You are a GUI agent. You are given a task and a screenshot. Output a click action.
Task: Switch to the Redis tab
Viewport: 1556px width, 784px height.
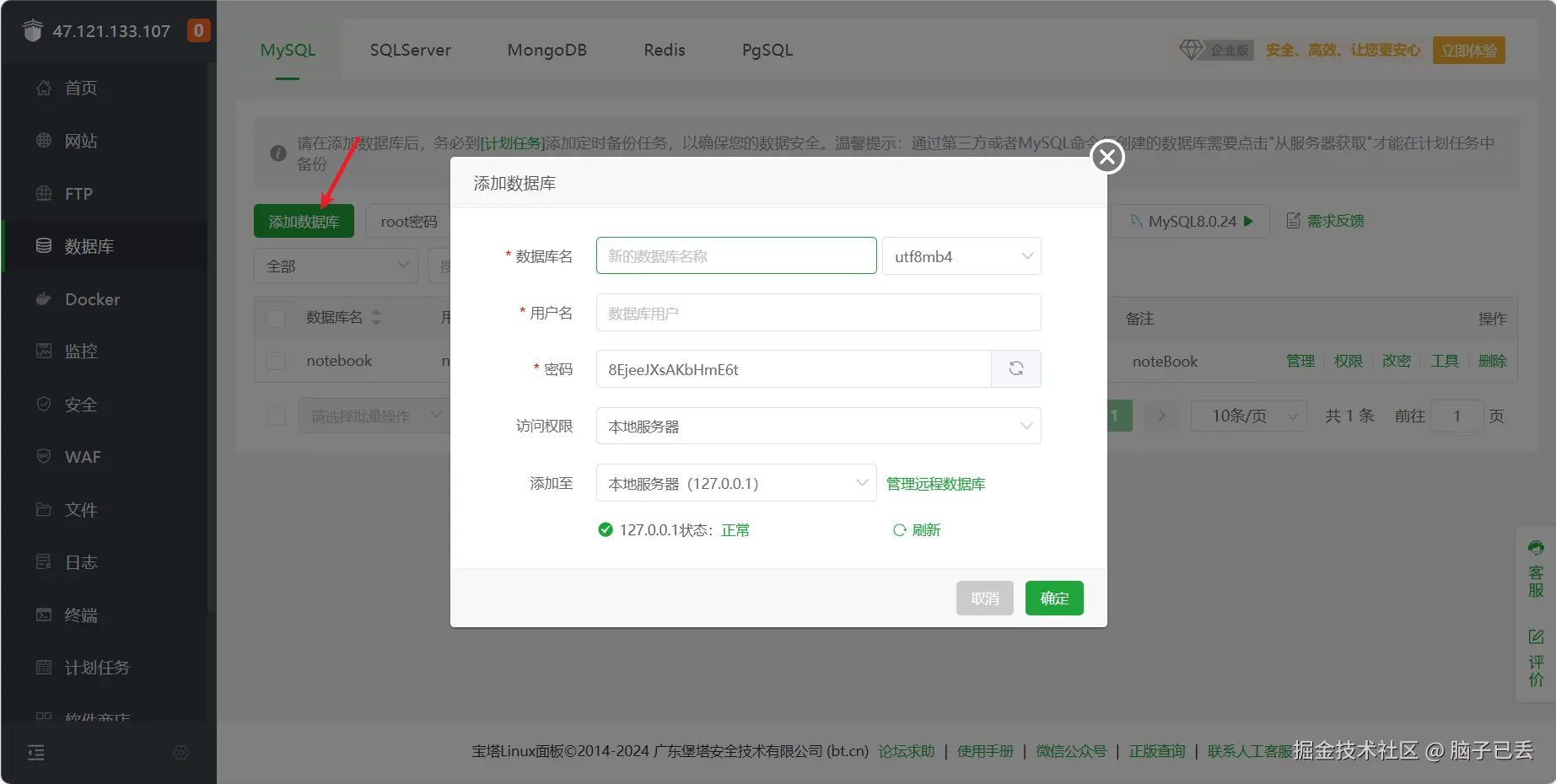coord(665,50)
